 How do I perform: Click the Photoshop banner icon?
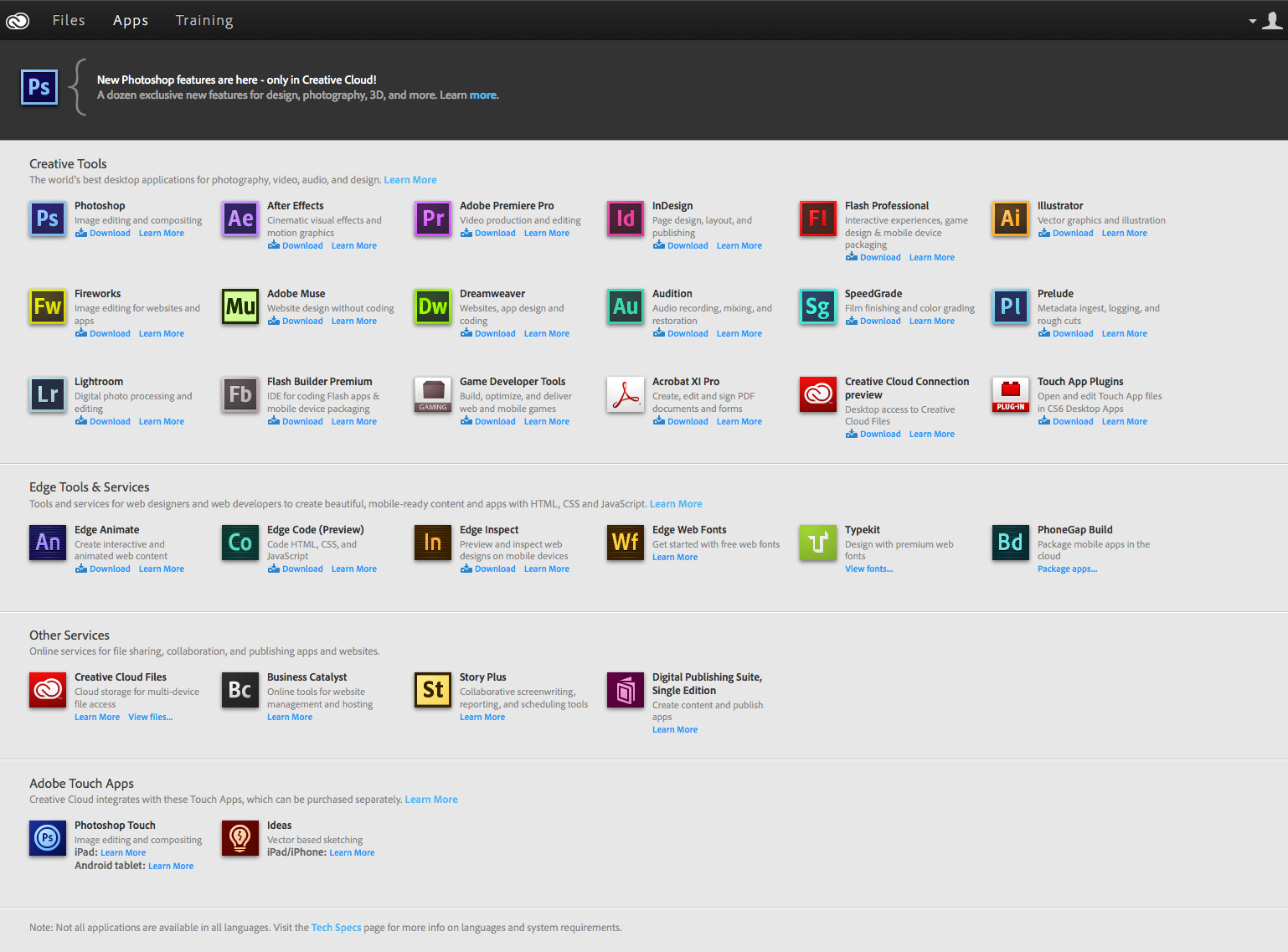click(39, 87)
